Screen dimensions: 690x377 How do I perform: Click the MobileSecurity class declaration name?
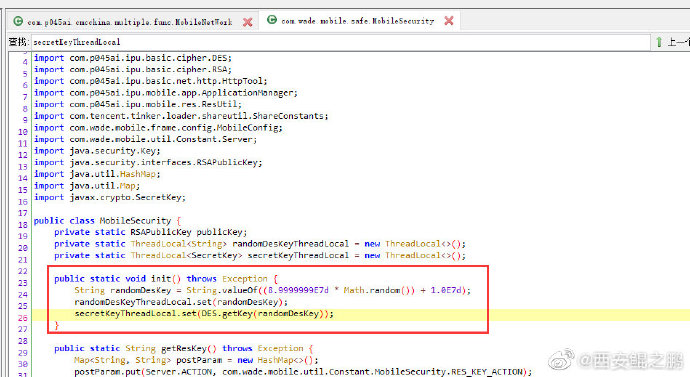[x=135, y=221]
